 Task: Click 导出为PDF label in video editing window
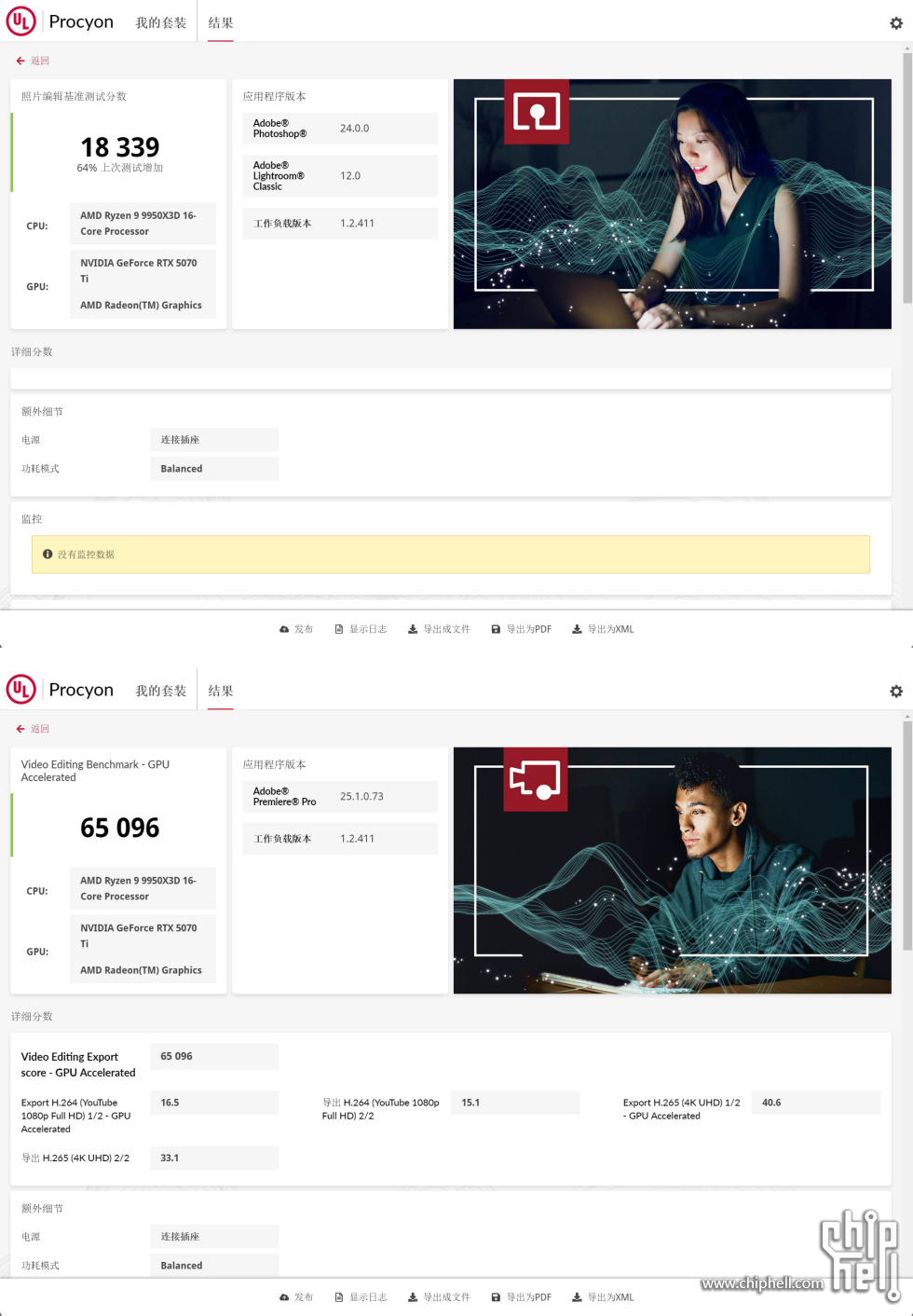coord(529,1297)
